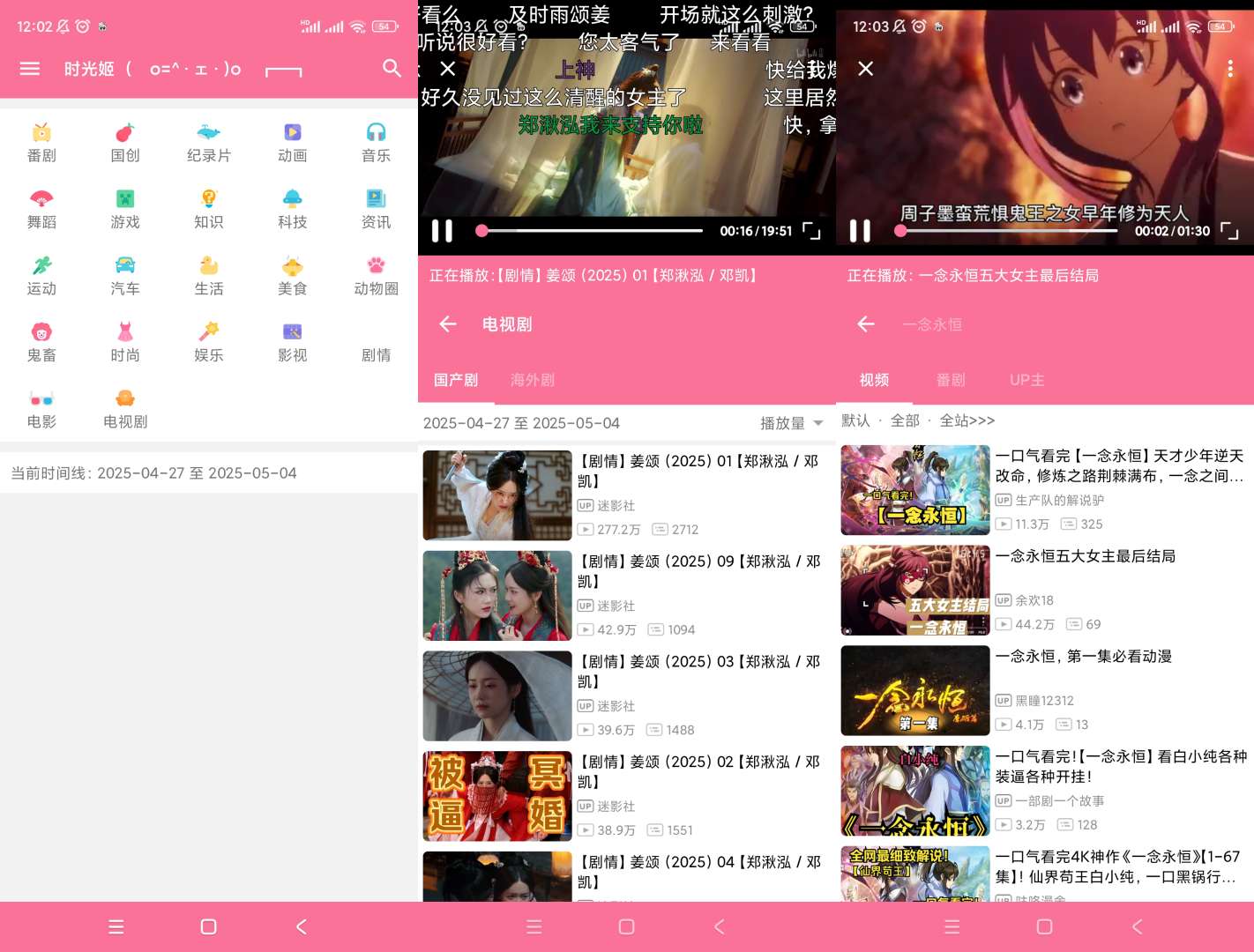Open the 鬼畜 category

[x=41, y=344]
